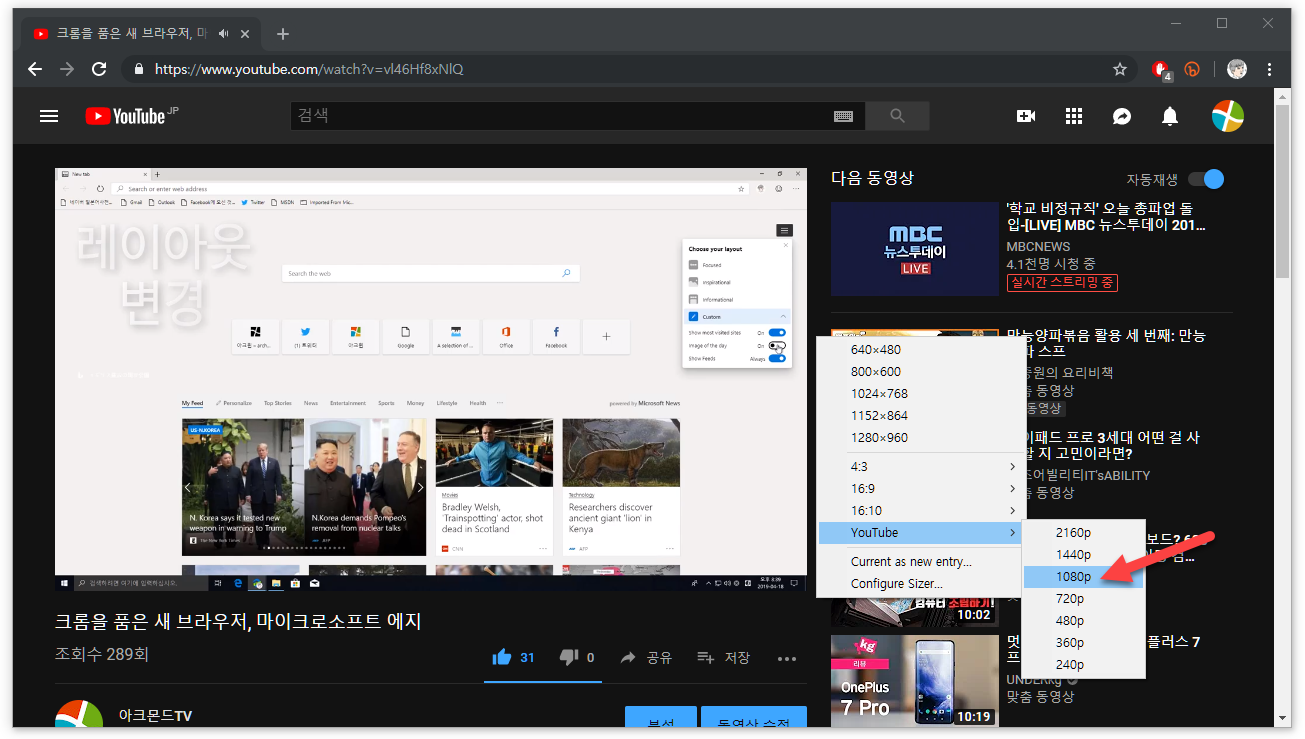Open Chrome's three-dot menu
This screenshot has width=1305, height=739.
coord(1269,69)
